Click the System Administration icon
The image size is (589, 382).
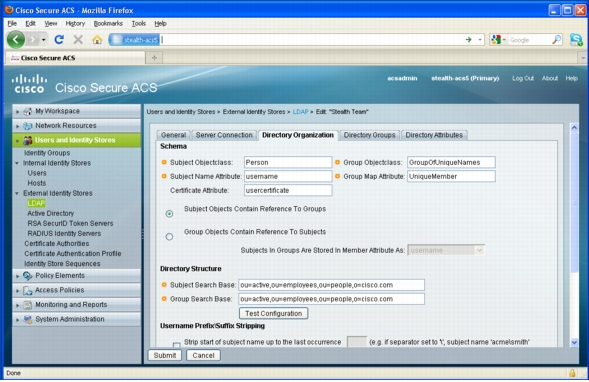[27, 319]
